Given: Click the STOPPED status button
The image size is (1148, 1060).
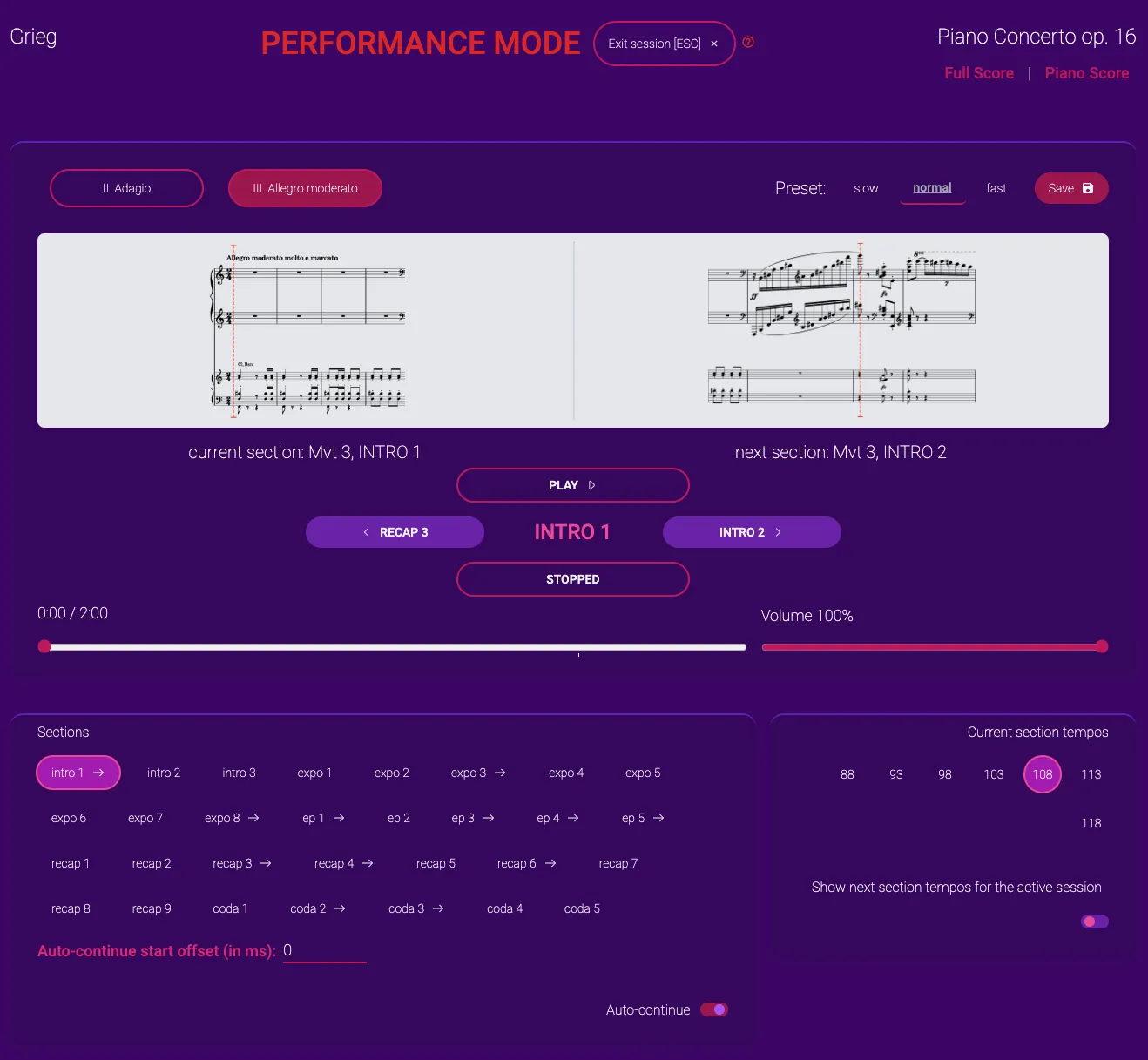Looking at the screenshot, I should 573,579.
